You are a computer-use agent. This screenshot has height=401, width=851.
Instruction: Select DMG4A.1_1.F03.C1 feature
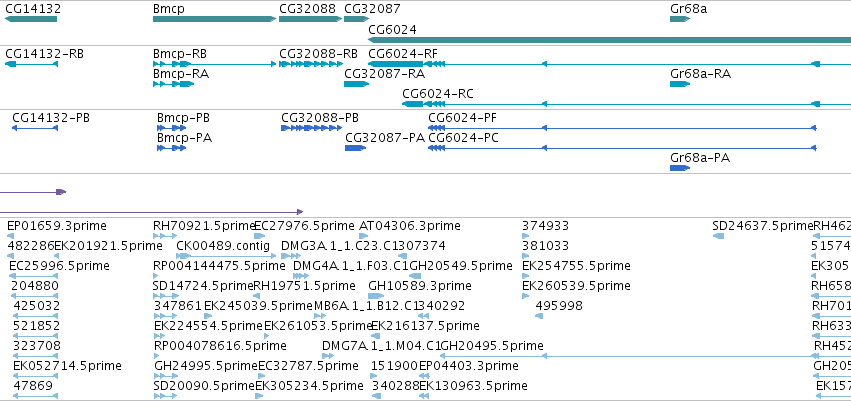pyautogui.click(x=301, y=276)
